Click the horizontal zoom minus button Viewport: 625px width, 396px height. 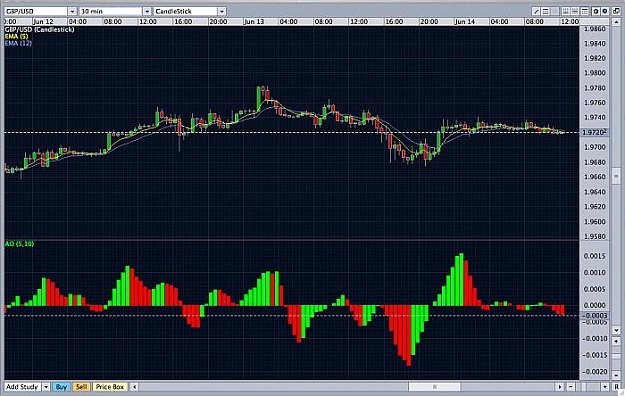571,387
